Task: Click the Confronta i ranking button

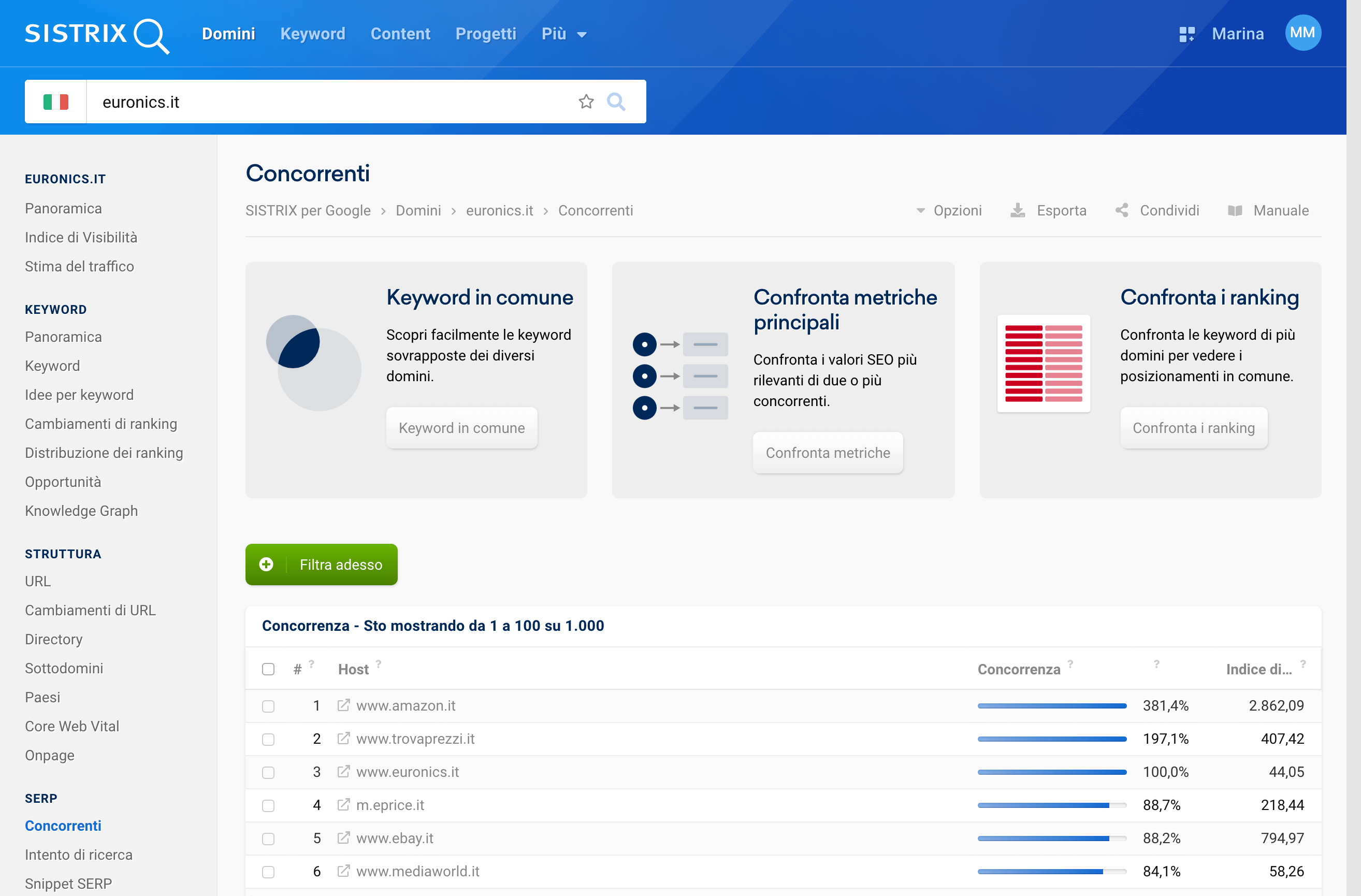Action: (1193, 428)
